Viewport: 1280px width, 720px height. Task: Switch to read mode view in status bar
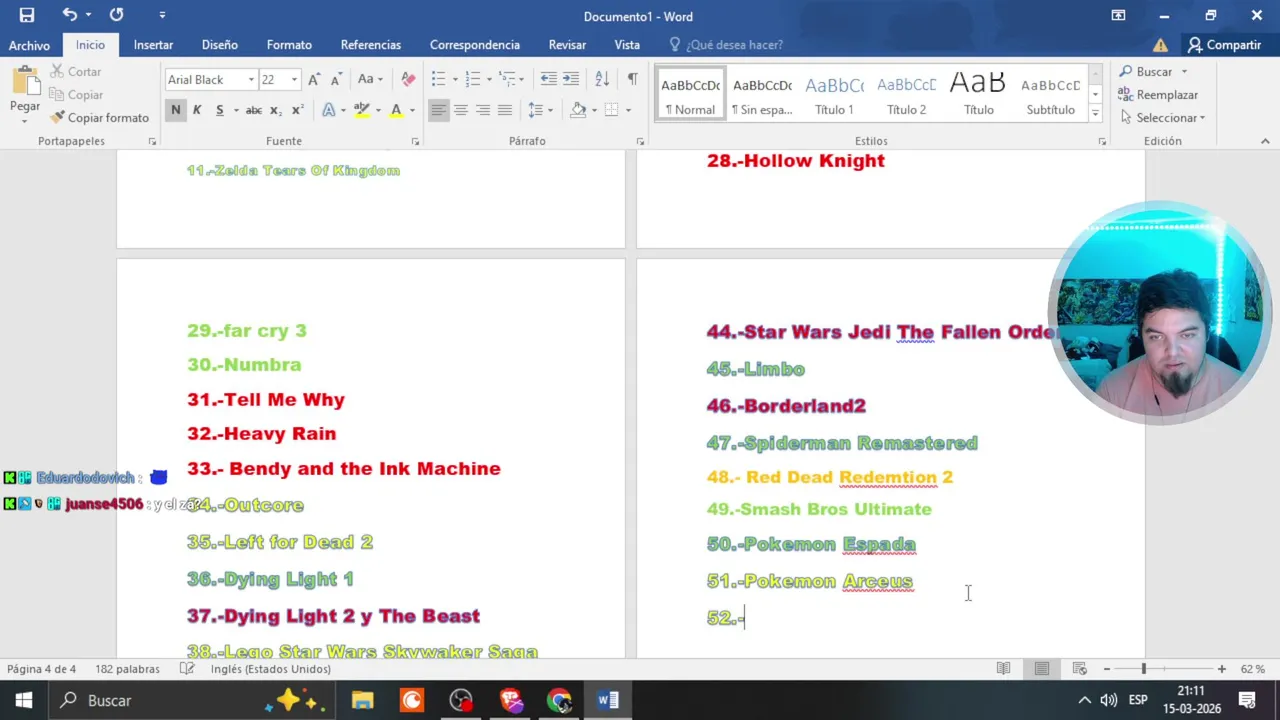(x=1003, y=669)
